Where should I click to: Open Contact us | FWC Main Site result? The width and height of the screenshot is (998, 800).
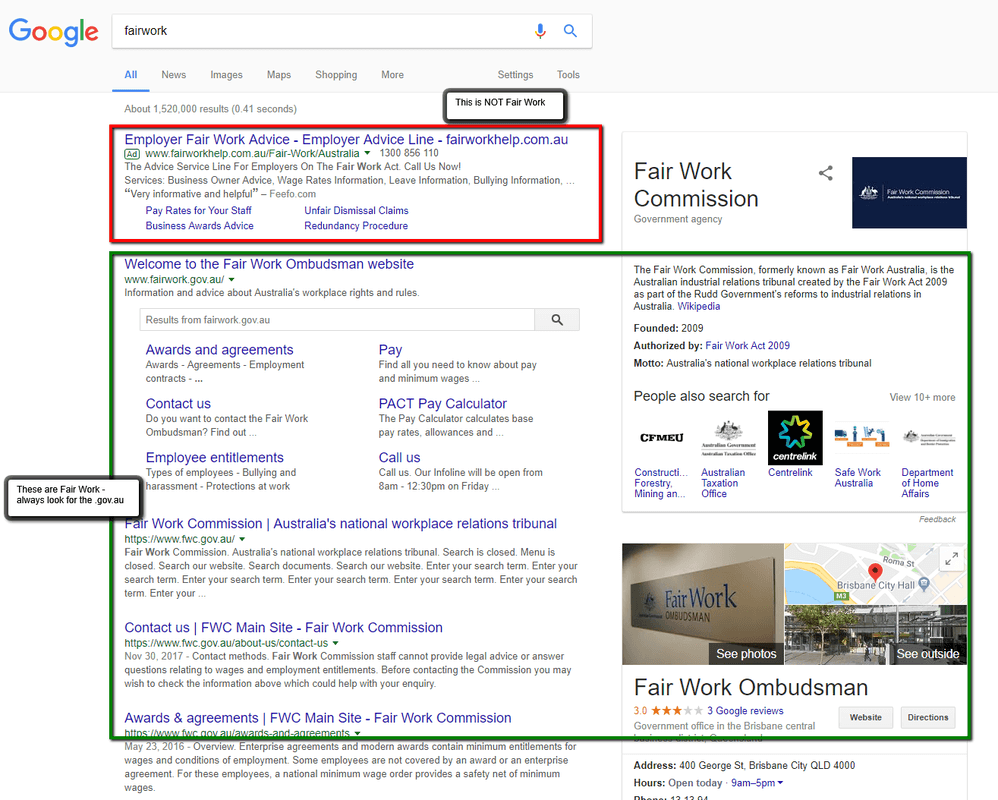pyautogui.click(x=283, y=628)
